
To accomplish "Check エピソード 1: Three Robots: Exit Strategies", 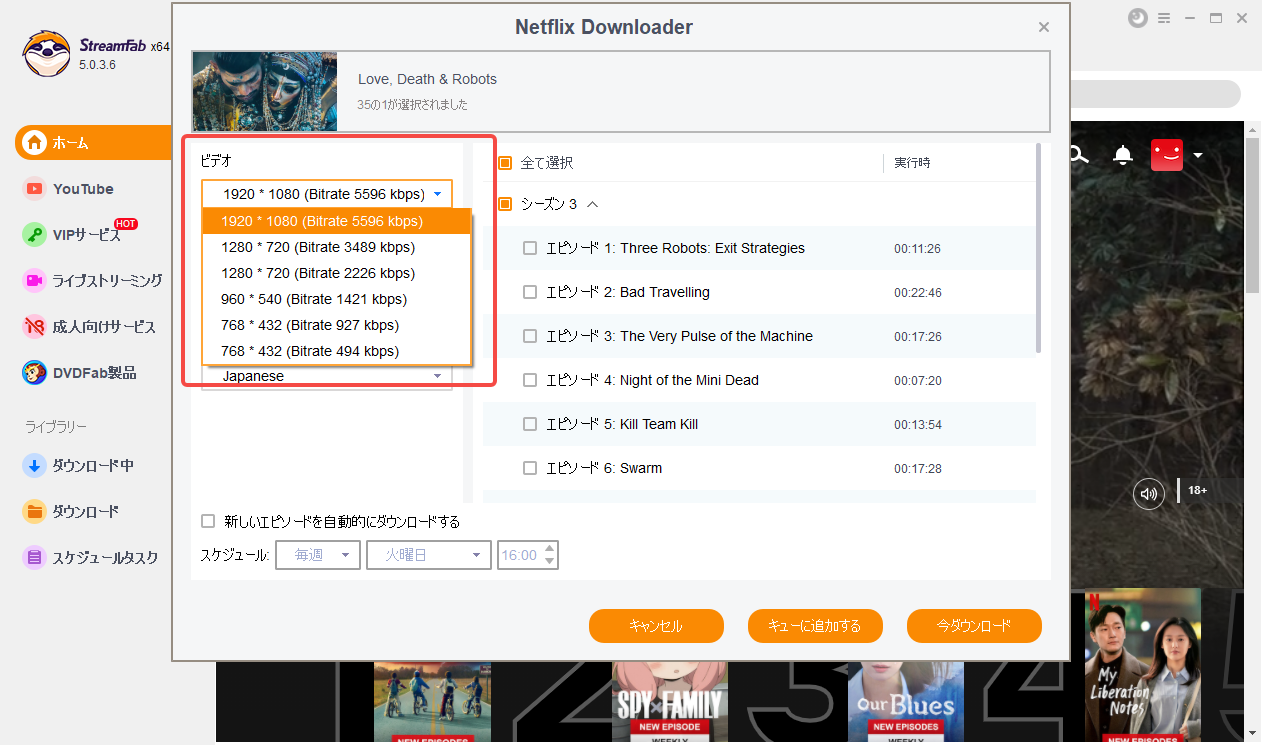I will point(530,248).
